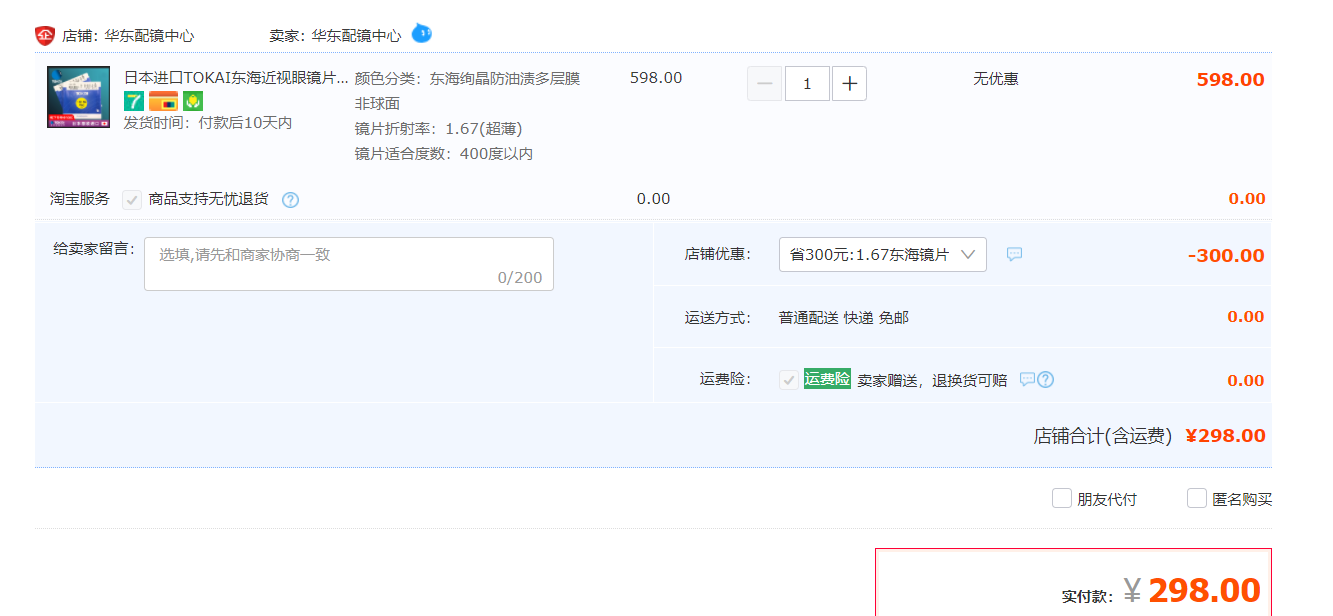Open the TOKAI lens product thumbnail
The image size is (1333, 616).
[78, 97]
